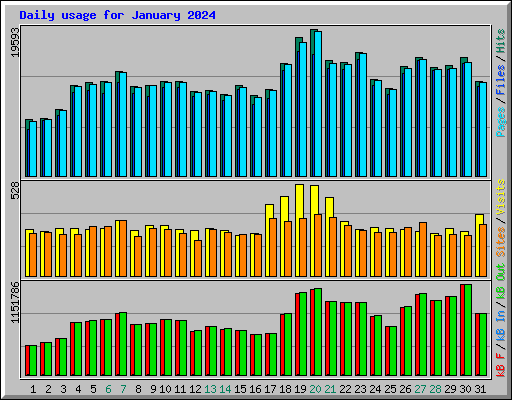512x400 pixels.
Task: Click day 10 on the x-axis
Action: pyautogui.click(x=165, y=389)
